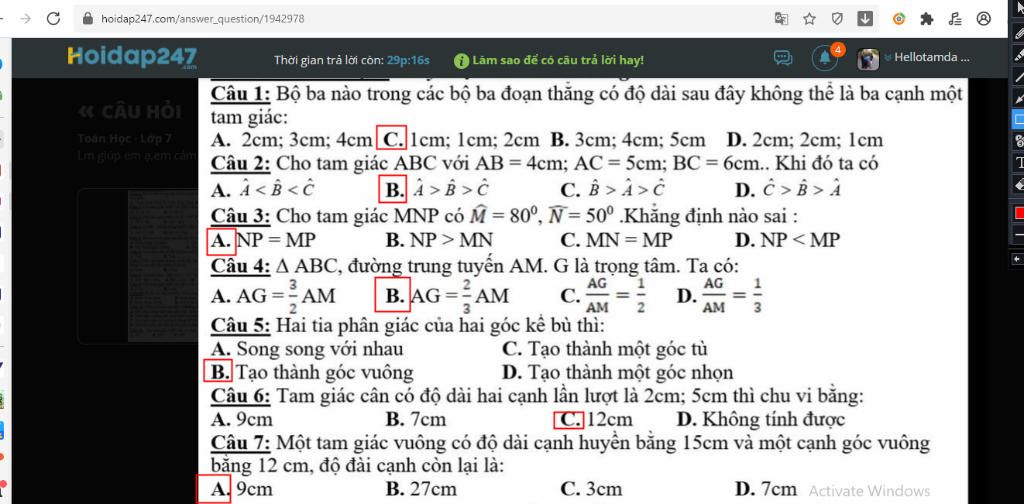Screen dimensions: 1024x504
Task: Click the user avatar picture
Action: click(868, 59)
